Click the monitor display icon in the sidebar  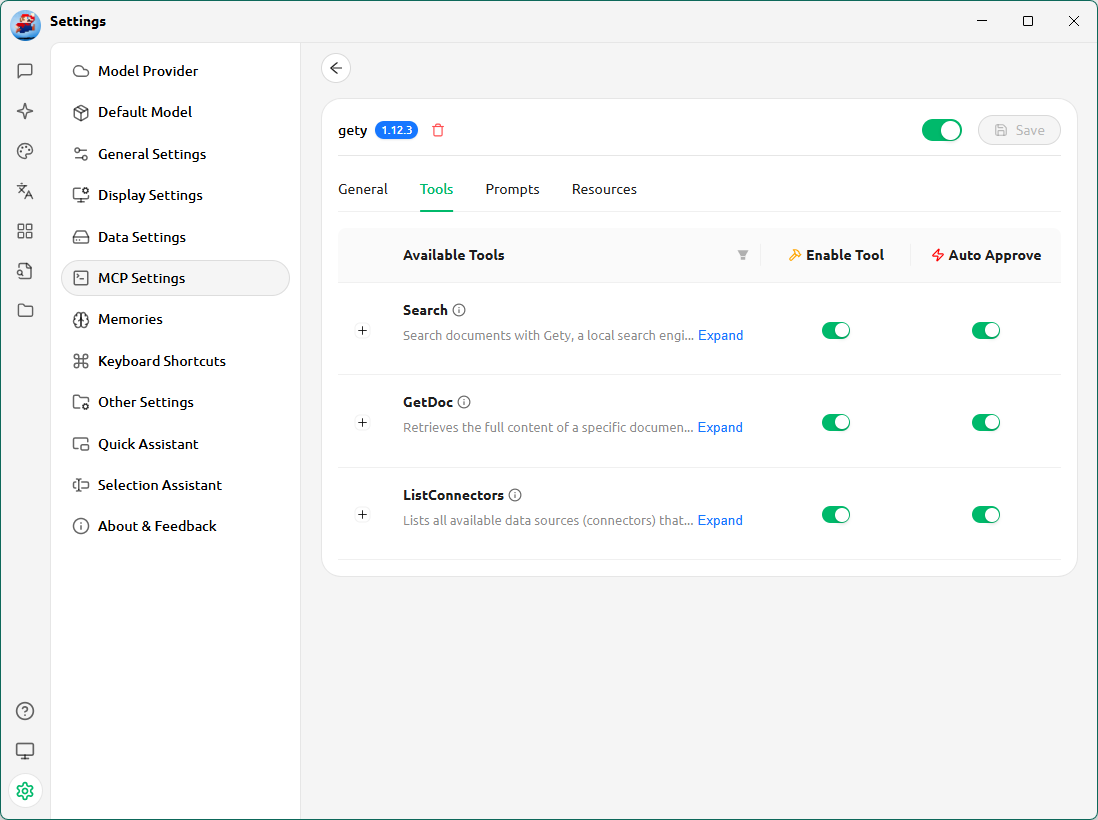tap(25, 751)
